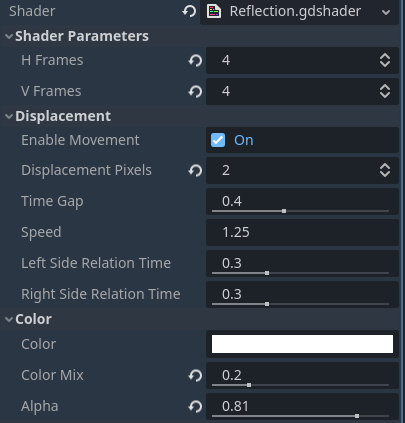Image resolution: width=405 pixels, height=423 pixels.
Task: Click V Frames stepper arrows
Action: pos(385,91)
